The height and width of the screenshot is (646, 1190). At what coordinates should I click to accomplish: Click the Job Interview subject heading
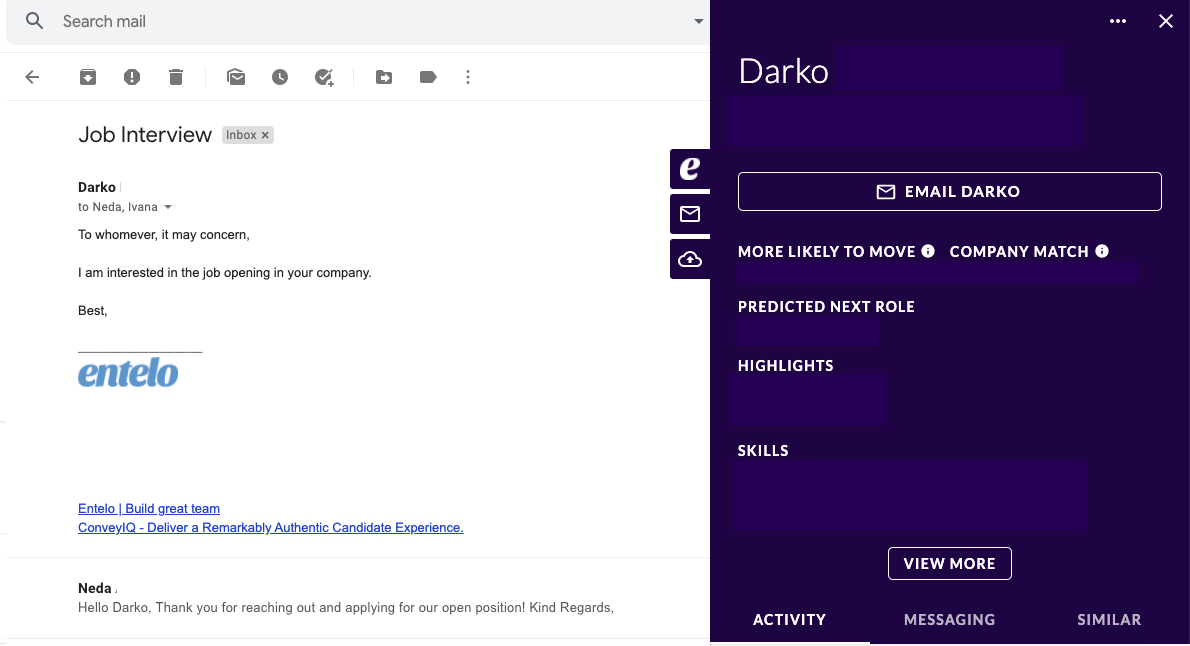pos(145,134)
